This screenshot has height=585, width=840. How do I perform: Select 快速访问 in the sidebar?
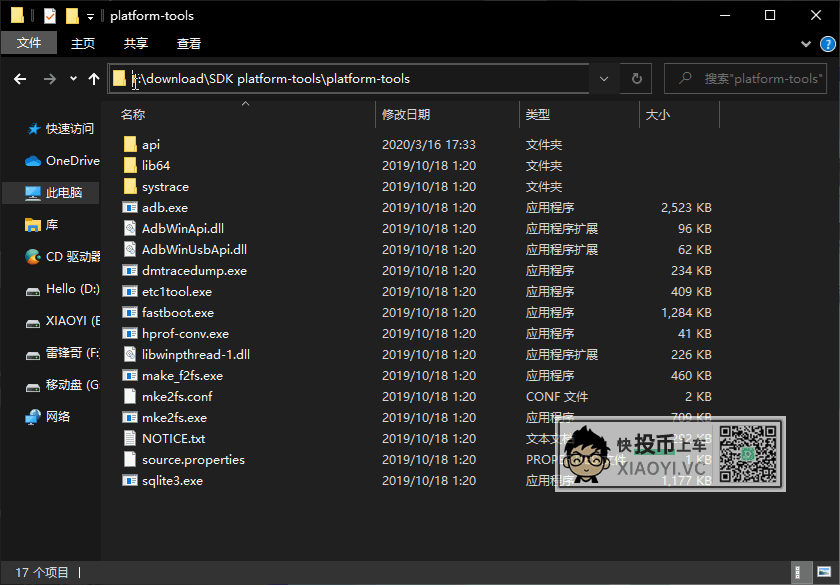[x=61, y=129]
